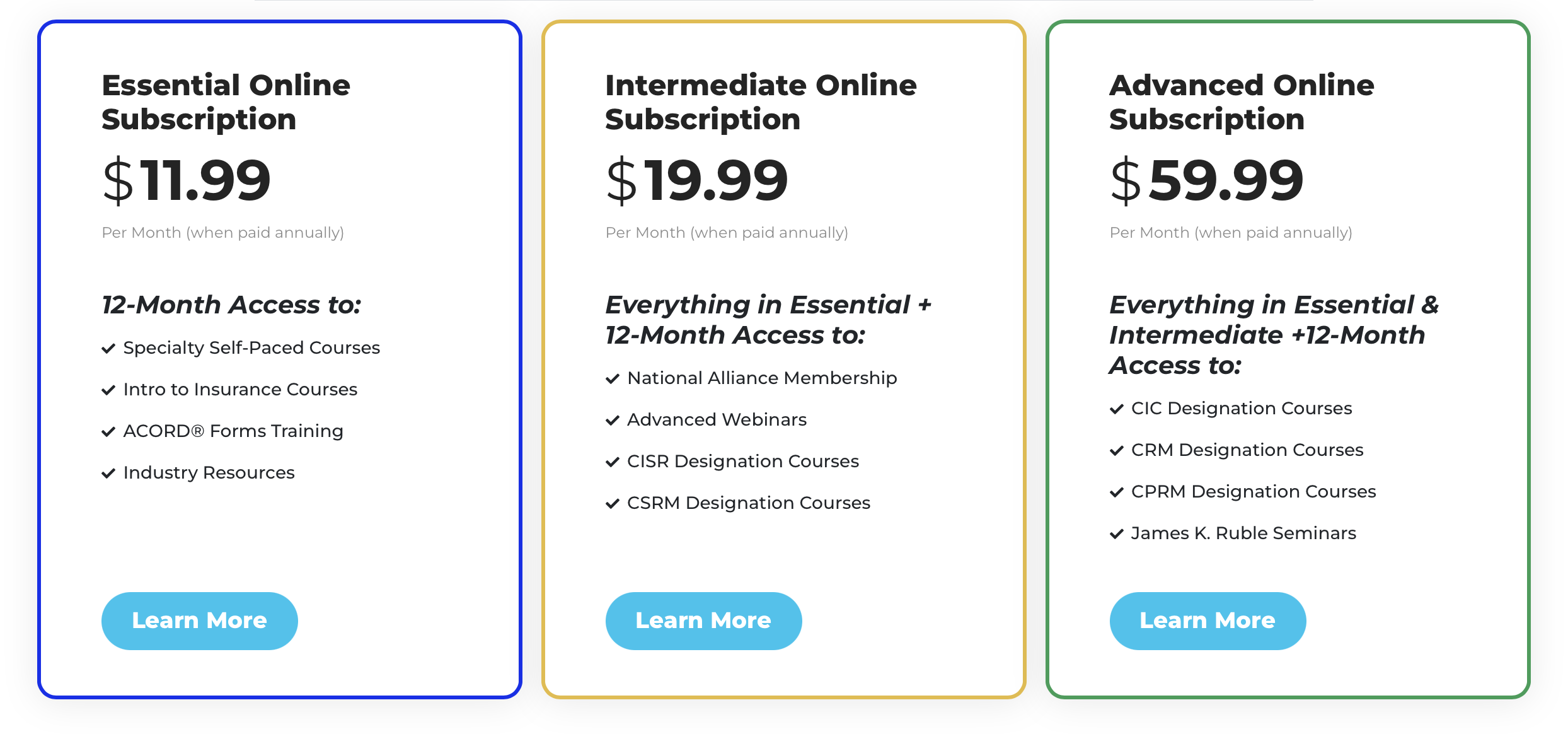Screen dimensions: 1568x734
Task: Click checkmark next to CIC Designation Courses
Action: [x=1117, y=409]
